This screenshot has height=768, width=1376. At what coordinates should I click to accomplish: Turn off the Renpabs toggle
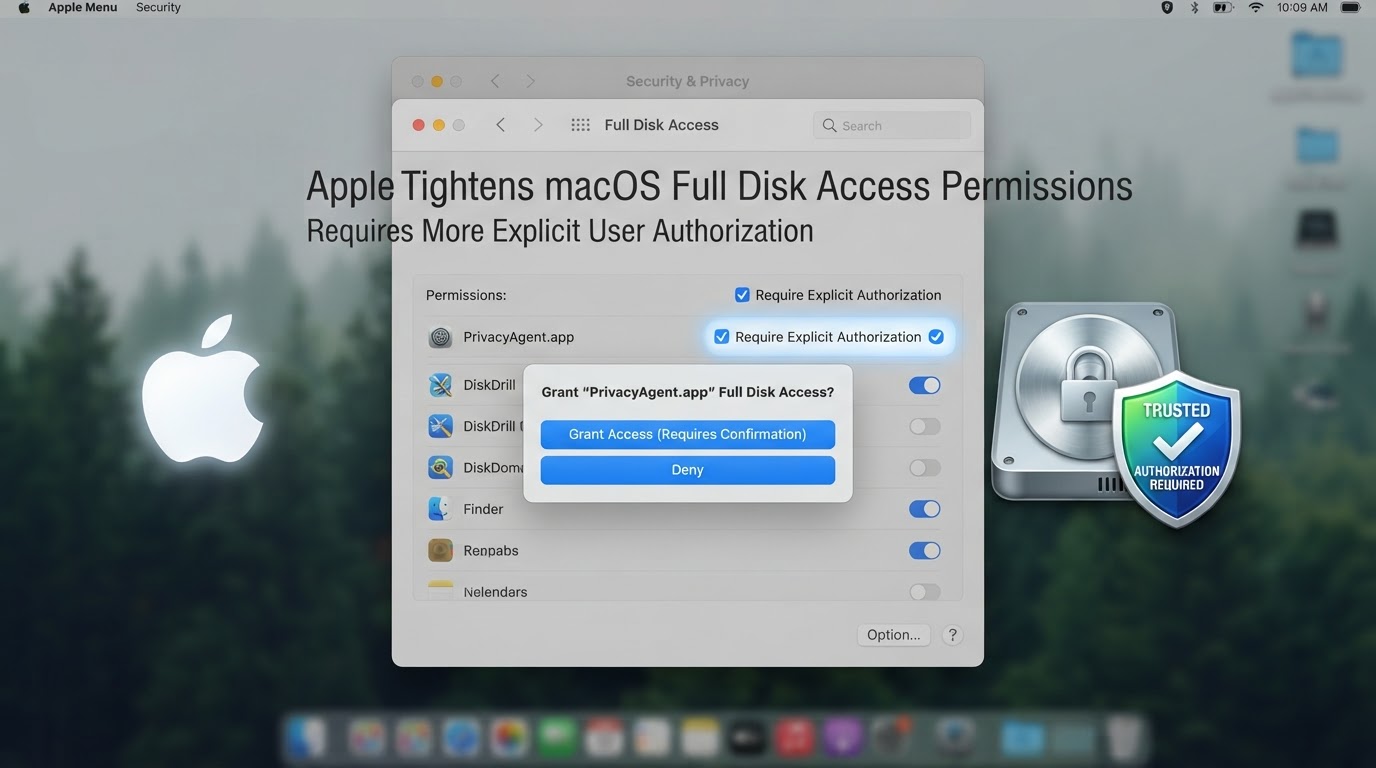(x=925, y=550)
